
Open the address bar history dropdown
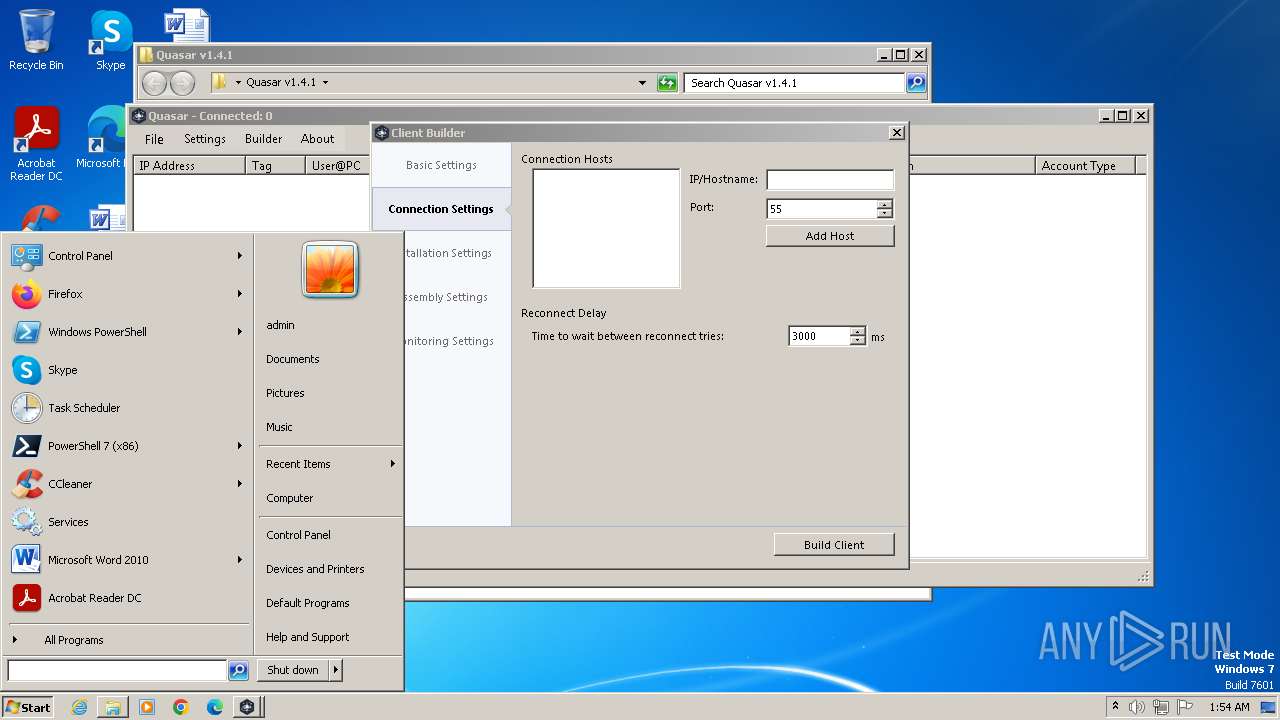642,83
